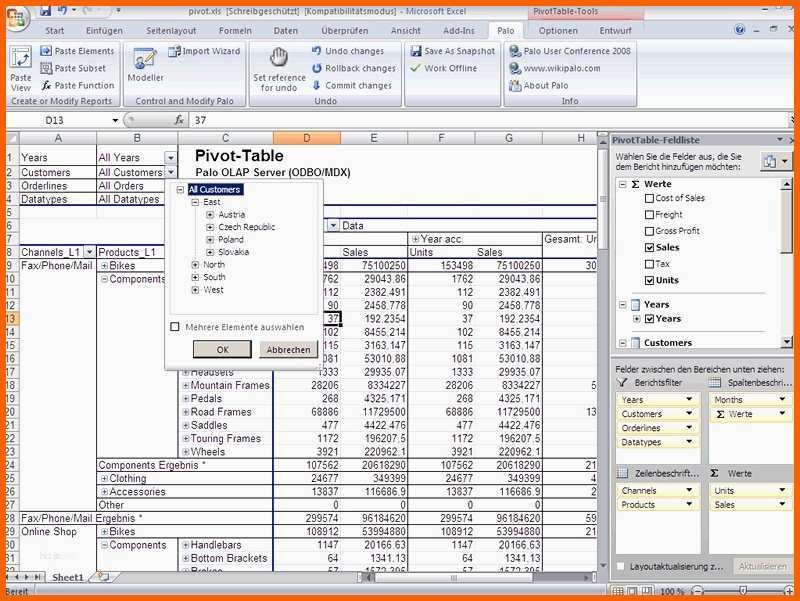The width and height of the screenshot is (800, 601).
Task: Click the Abbrechen button
Action: pos(288,350)
